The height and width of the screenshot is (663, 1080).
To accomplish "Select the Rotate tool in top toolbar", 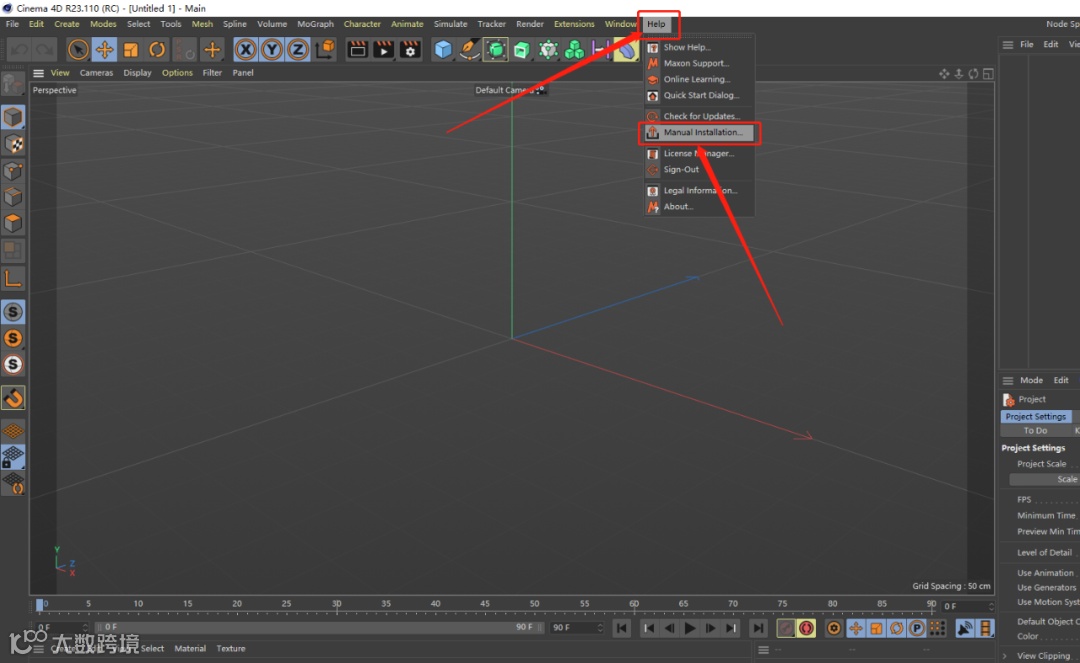I will [x=157, y=50].
